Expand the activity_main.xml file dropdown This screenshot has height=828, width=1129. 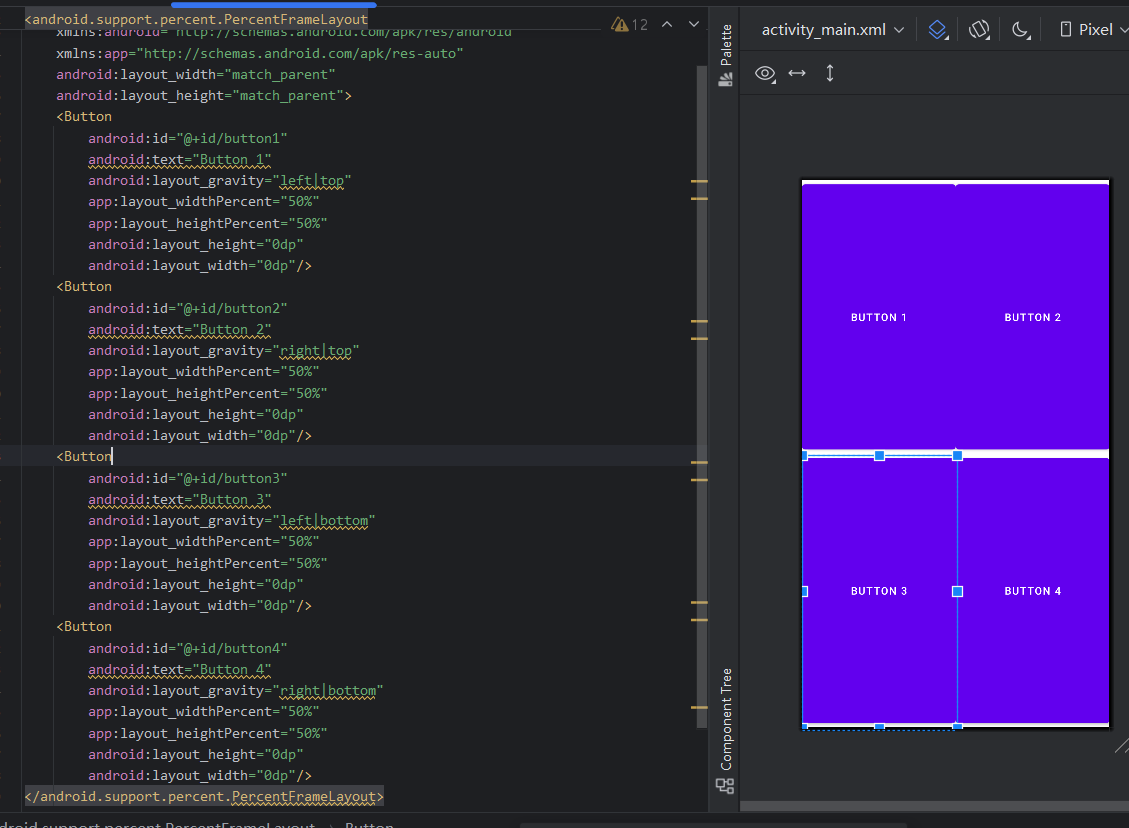833,30
